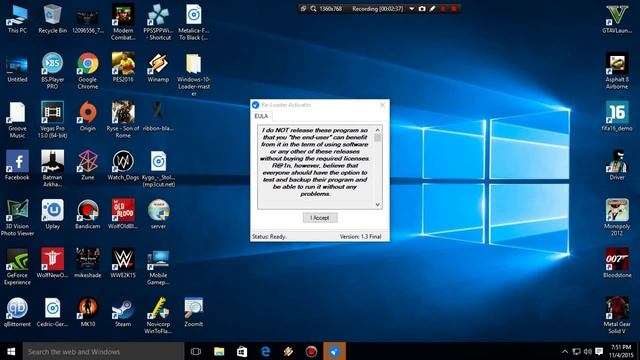The height and width of the screenshot is (360, 640).
Task: Select the PPSSPP Shortcut icon
Action: 158,22
